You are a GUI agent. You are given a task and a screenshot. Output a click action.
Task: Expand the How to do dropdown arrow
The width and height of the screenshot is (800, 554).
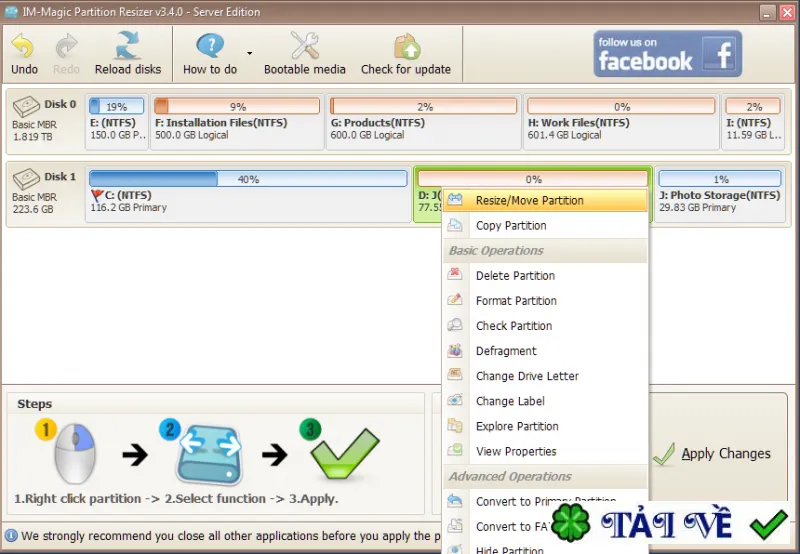coord(249,53)
